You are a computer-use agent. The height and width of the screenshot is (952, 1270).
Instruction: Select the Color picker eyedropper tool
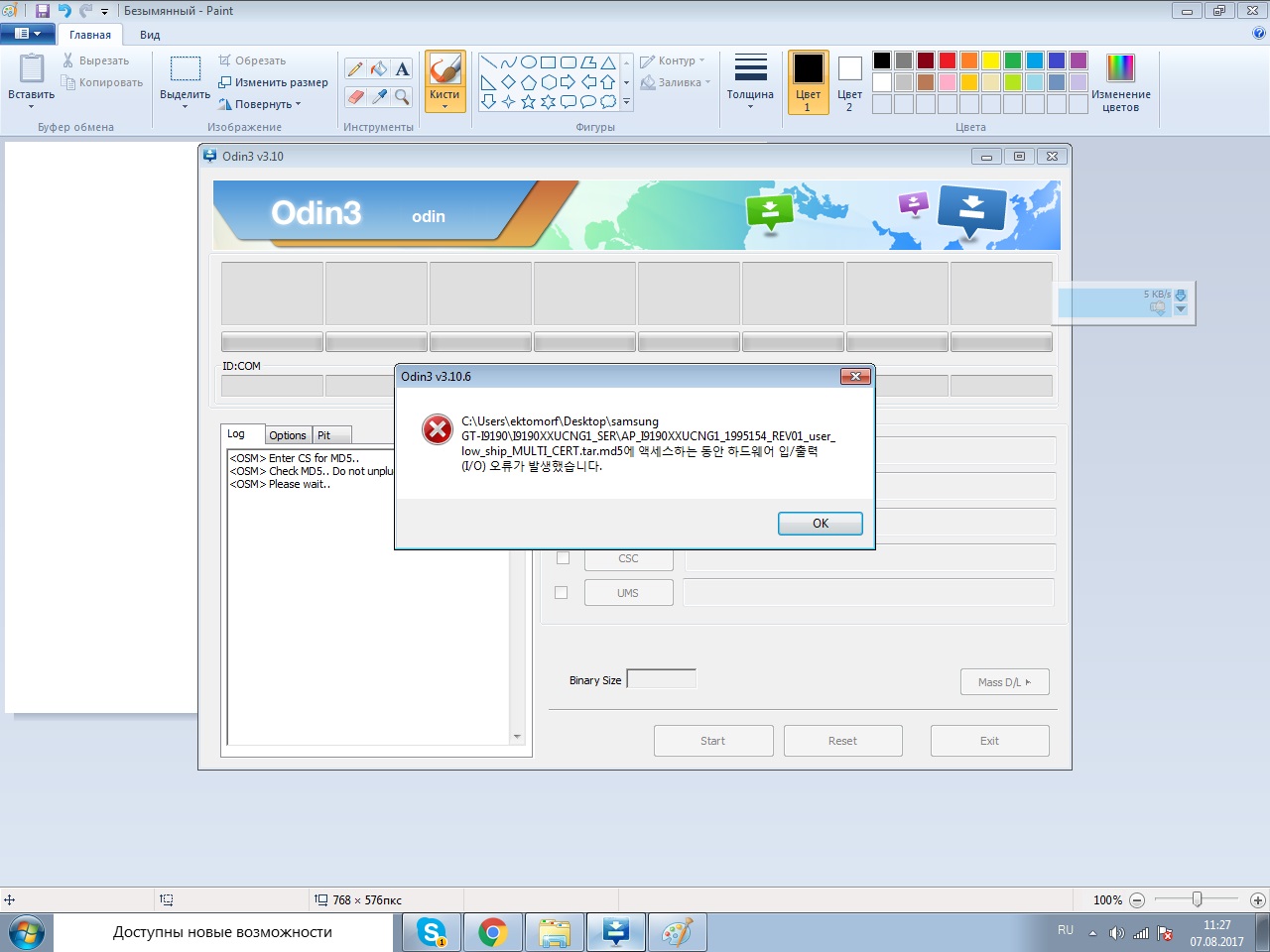point(378,96)
